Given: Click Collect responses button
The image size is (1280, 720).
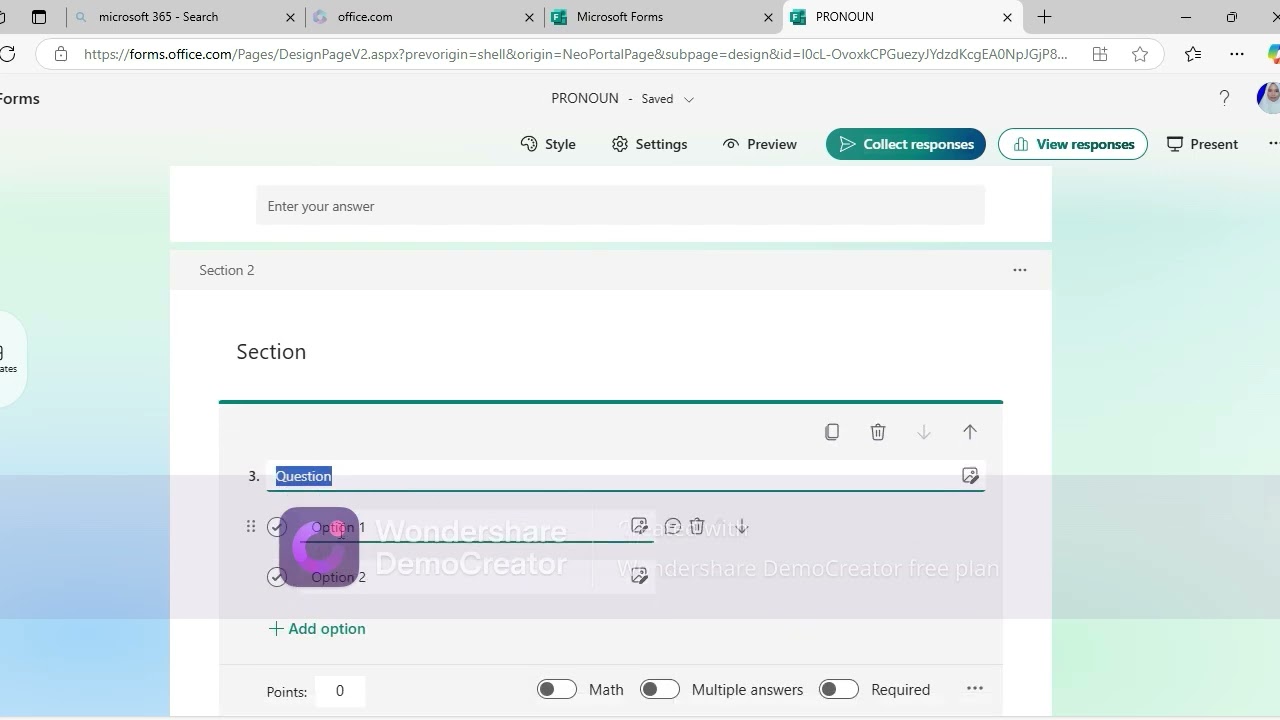Looking at the screenshot, I should (906, 144).
